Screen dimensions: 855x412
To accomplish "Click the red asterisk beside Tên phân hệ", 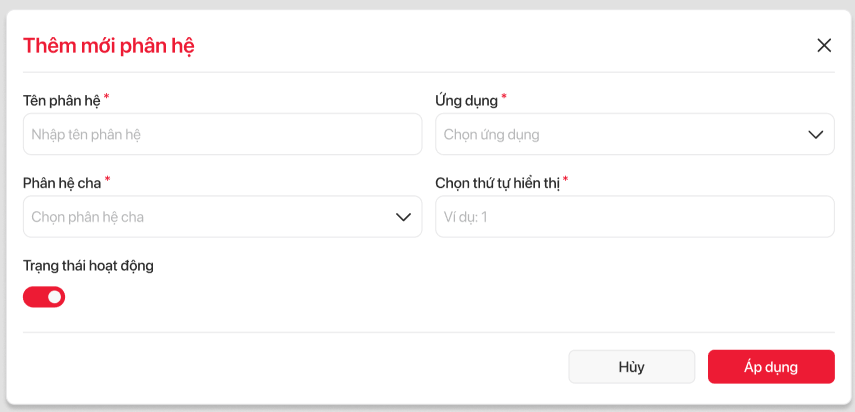I will coord(107,97).
